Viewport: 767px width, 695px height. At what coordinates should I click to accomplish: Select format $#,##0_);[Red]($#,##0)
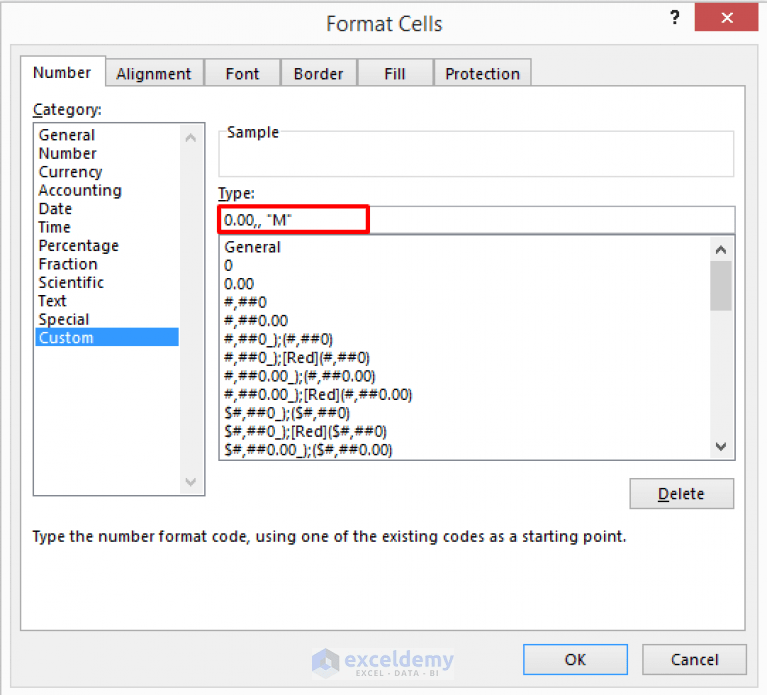tap(465, 431)
